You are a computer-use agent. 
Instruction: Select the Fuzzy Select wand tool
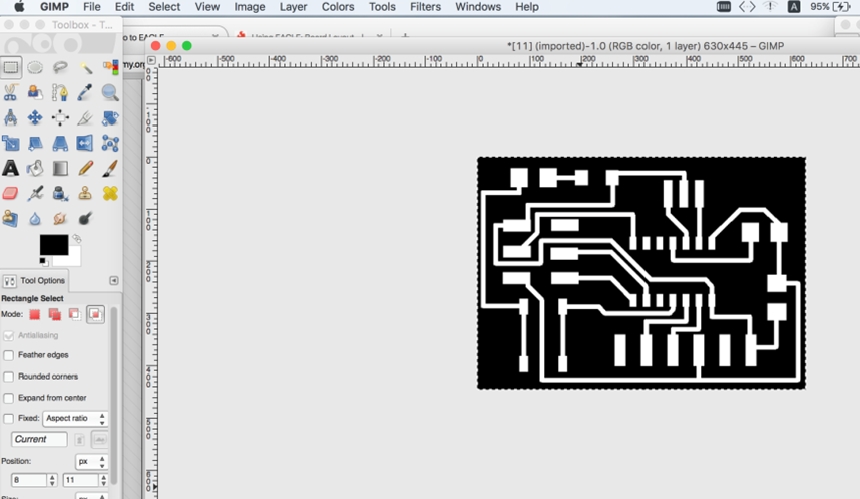(86, 67)
